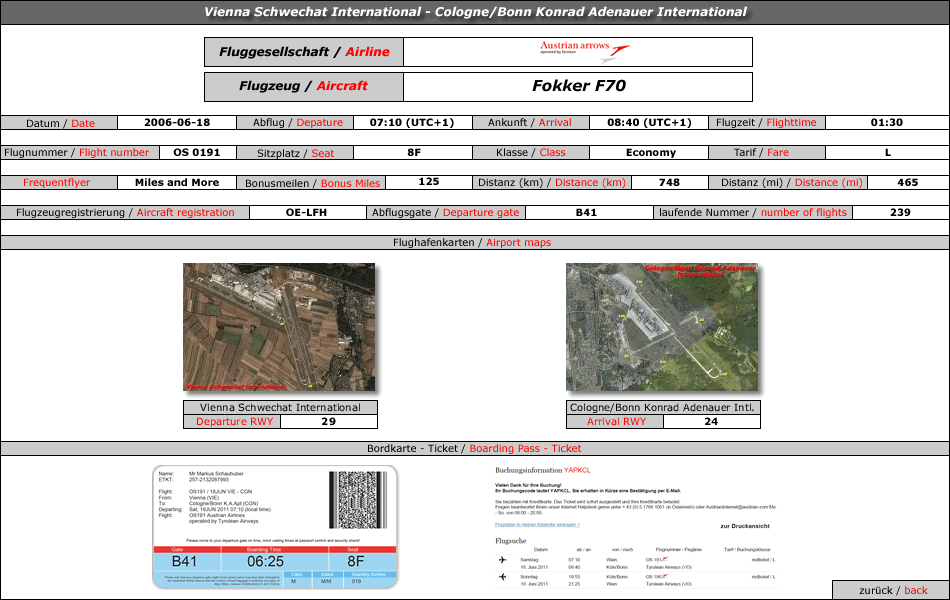This screenshot has width=950, height=600.
Task: Go back using the zurück / back link
Action: [892, 590]
